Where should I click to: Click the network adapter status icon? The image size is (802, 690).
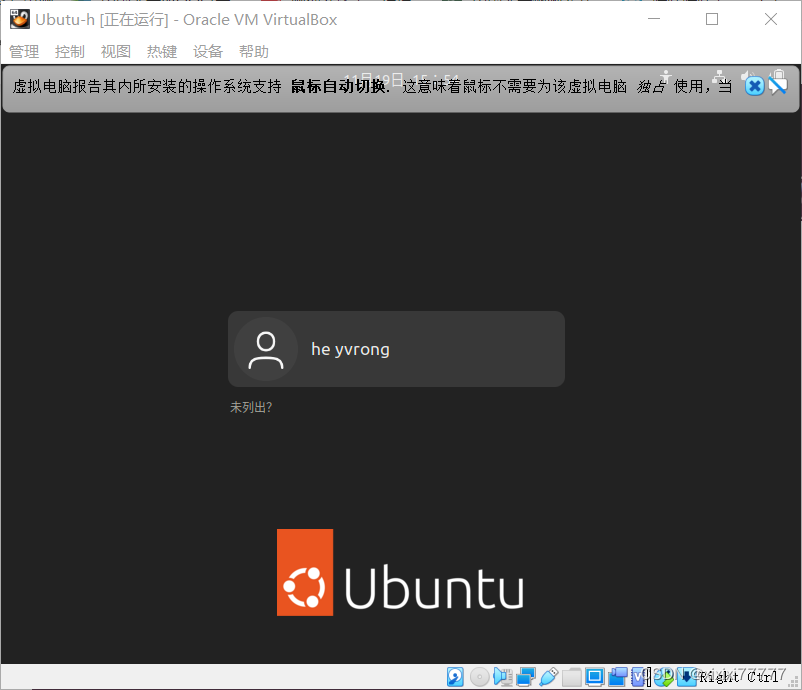[x=526, y=677]
